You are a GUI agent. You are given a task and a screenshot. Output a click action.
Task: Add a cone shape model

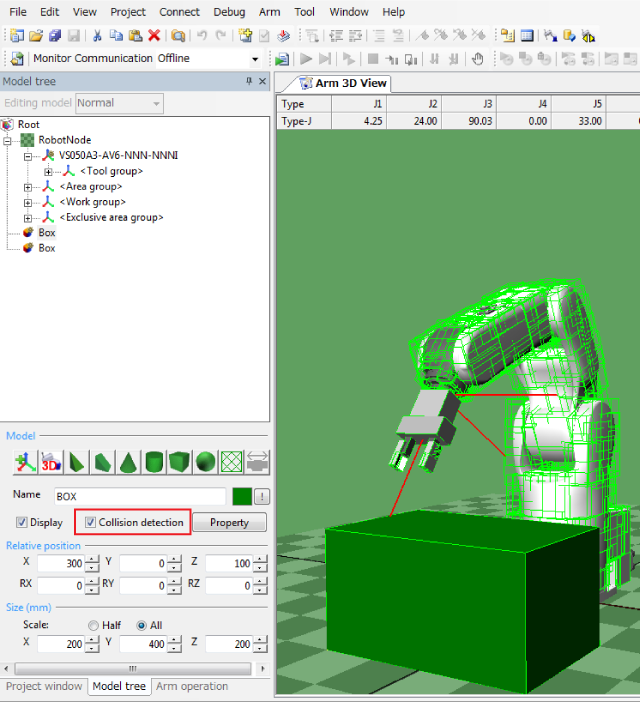click(x=128, y=462)
